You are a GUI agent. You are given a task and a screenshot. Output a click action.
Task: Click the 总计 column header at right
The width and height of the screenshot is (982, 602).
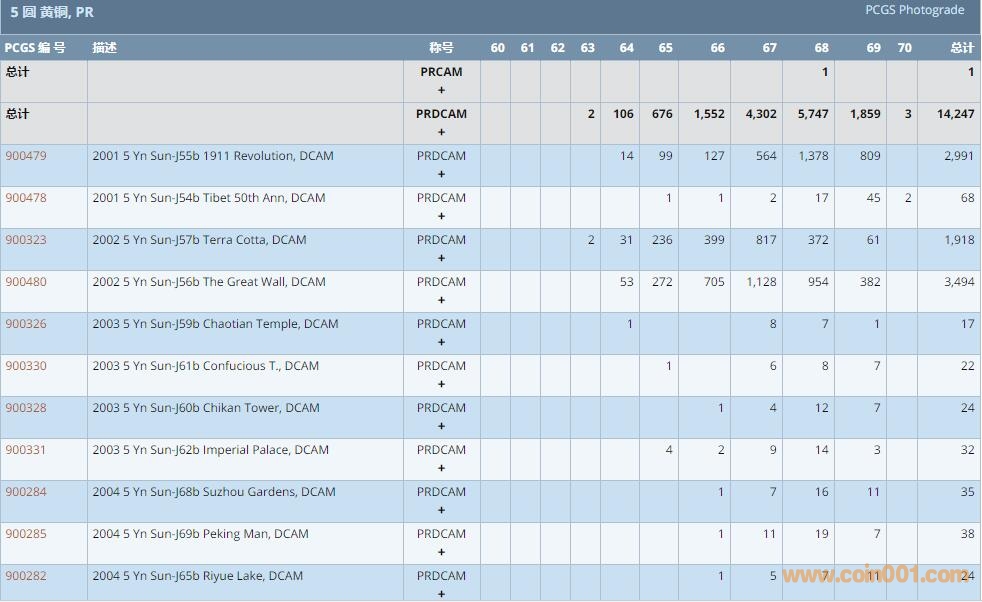point(961,48)
